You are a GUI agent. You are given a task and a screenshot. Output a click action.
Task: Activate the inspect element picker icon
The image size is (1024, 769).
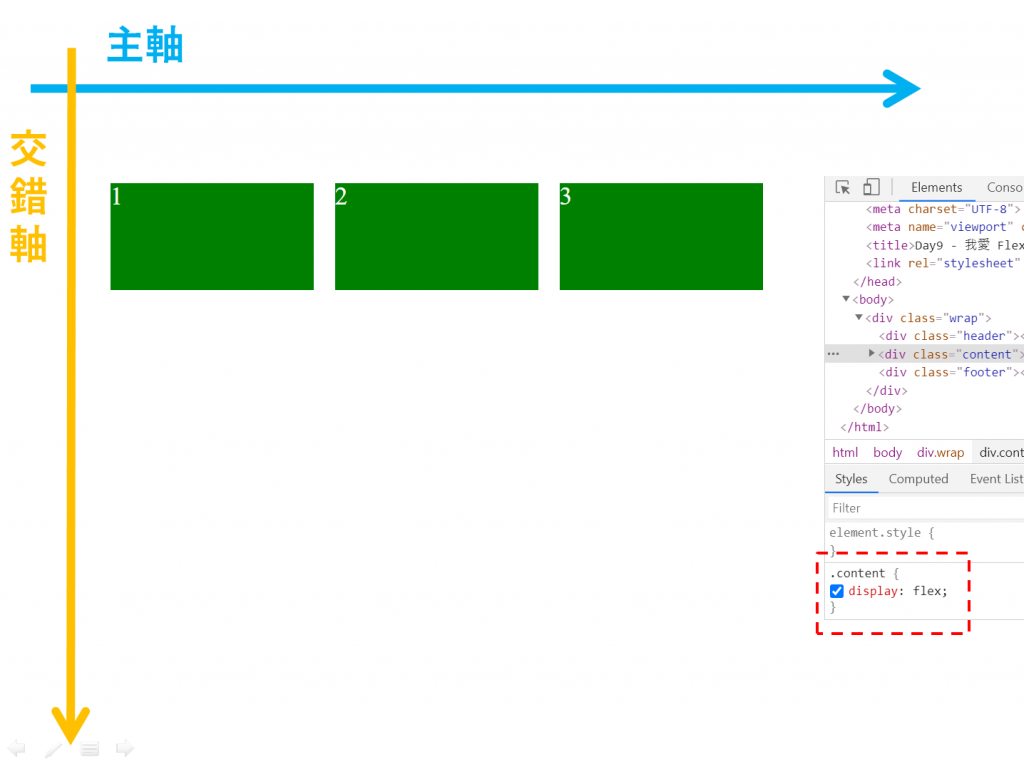[842, 187]
